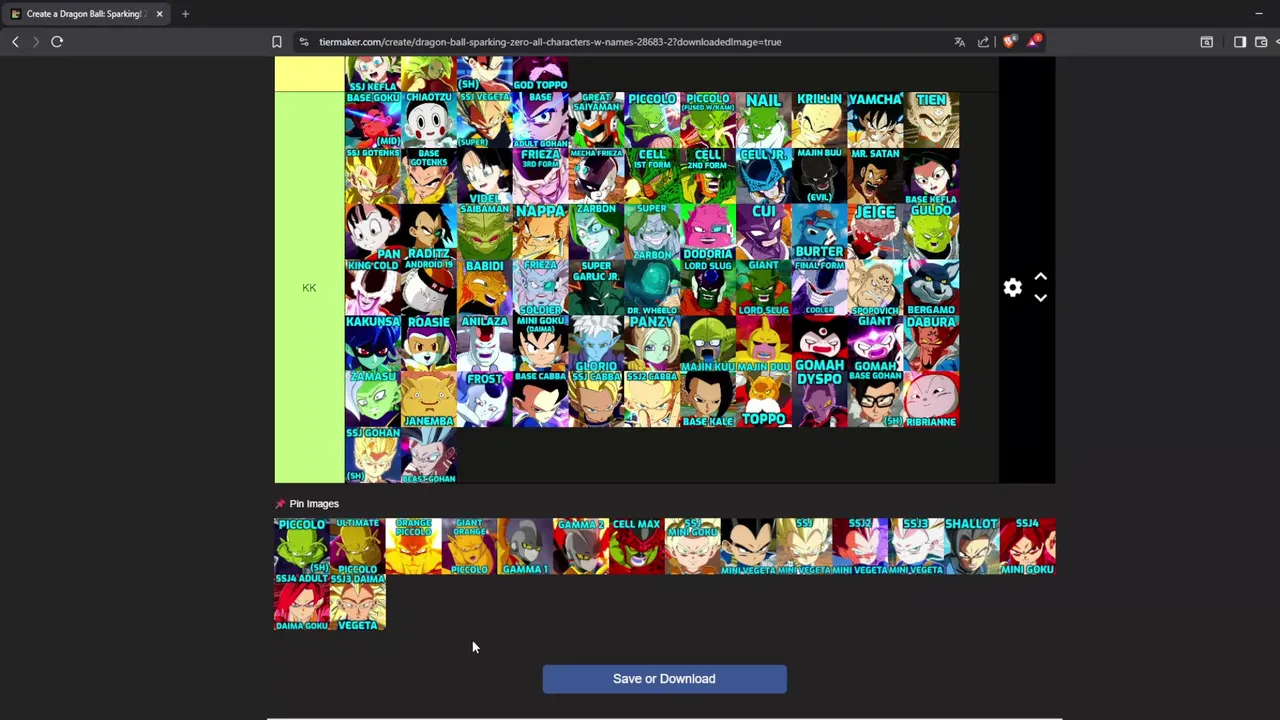Select the Chiaotzu character image
This screenshot has width=1280, height=720.
pos(429,120)
